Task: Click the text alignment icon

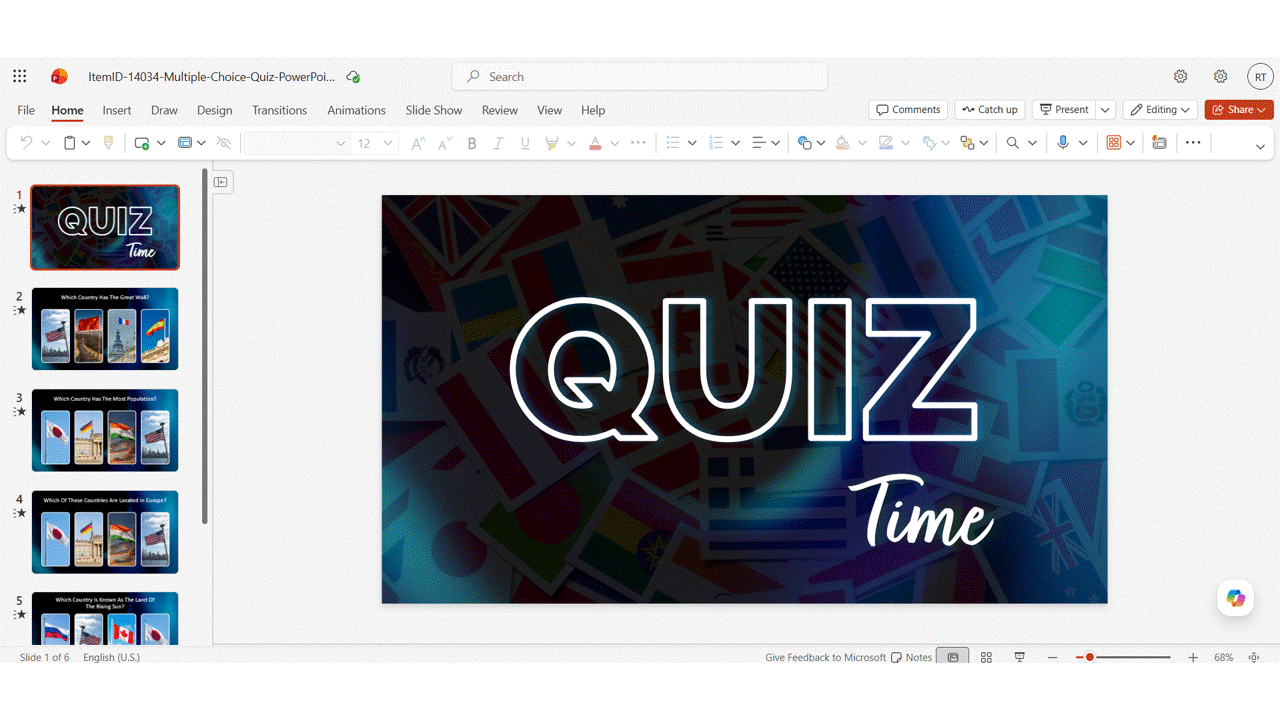Action: tap(759, 143)
